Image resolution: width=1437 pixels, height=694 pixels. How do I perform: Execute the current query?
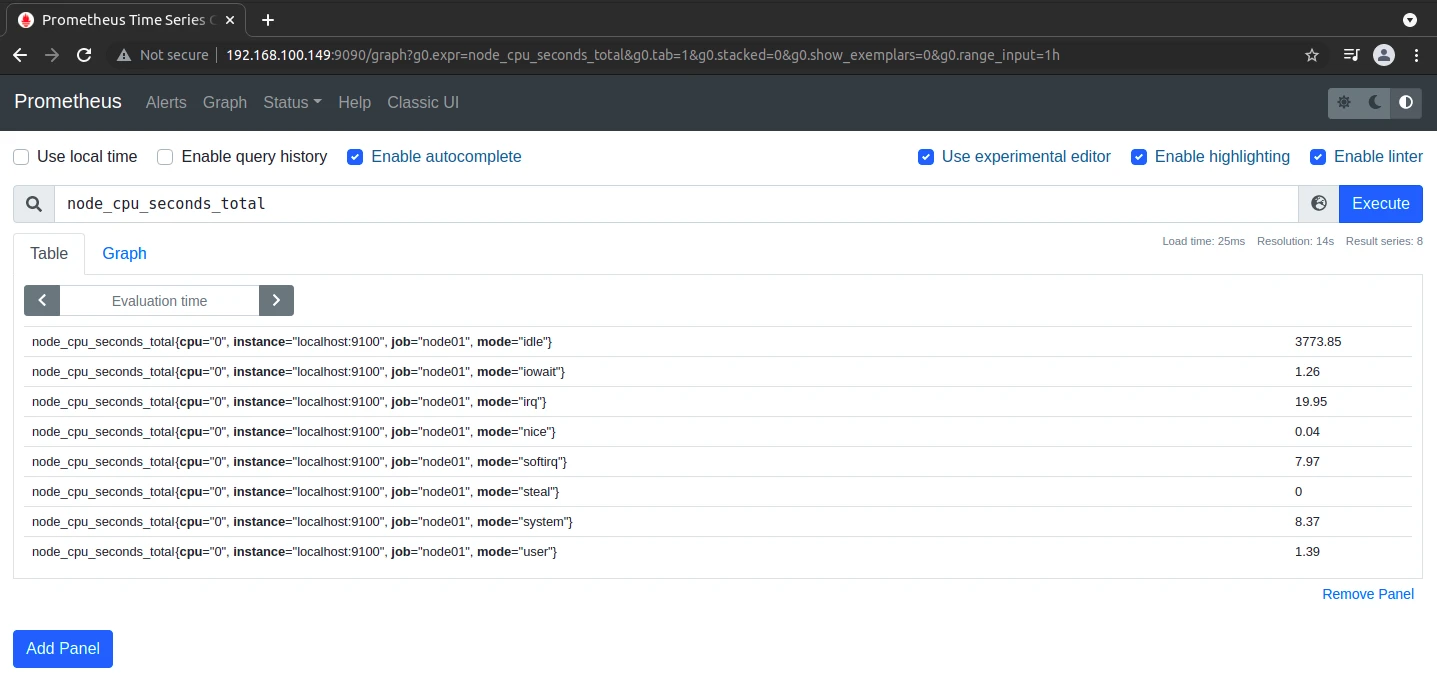click(1380, 203)
